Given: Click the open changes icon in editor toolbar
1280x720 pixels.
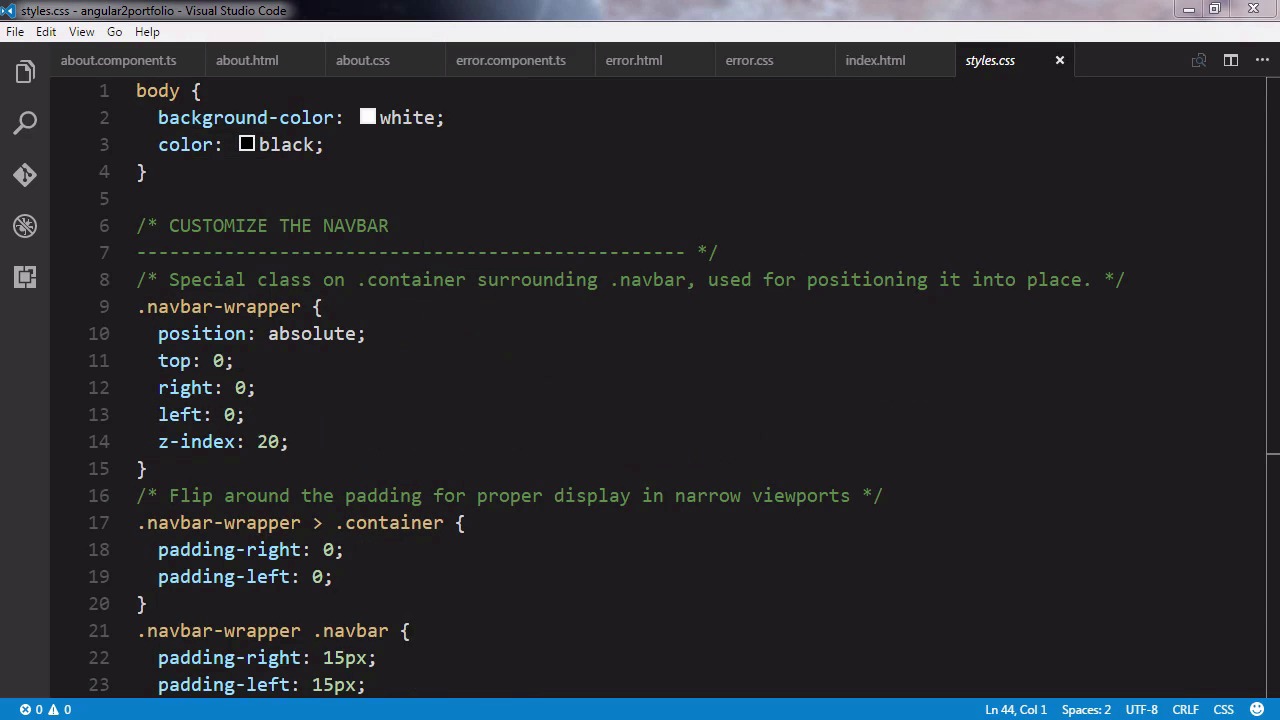Looking at the screenshot, I should (1199, 60).
